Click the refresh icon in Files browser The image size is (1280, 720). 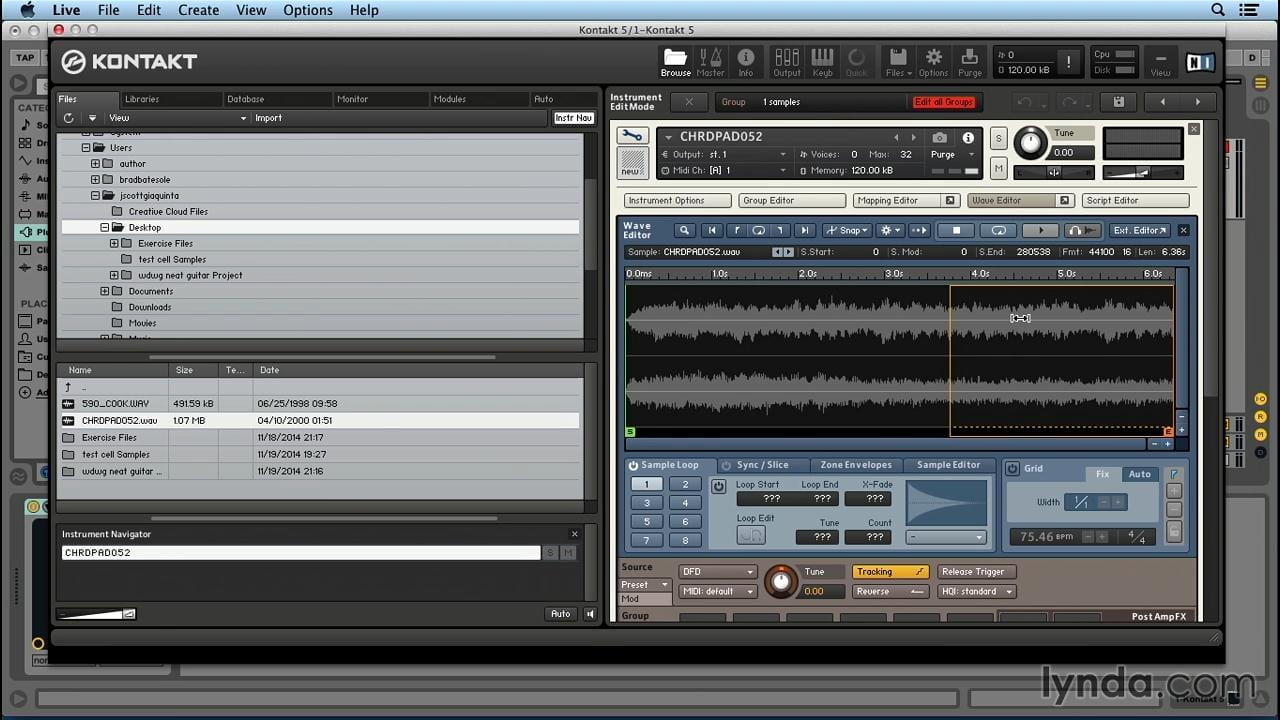point(68,118)
